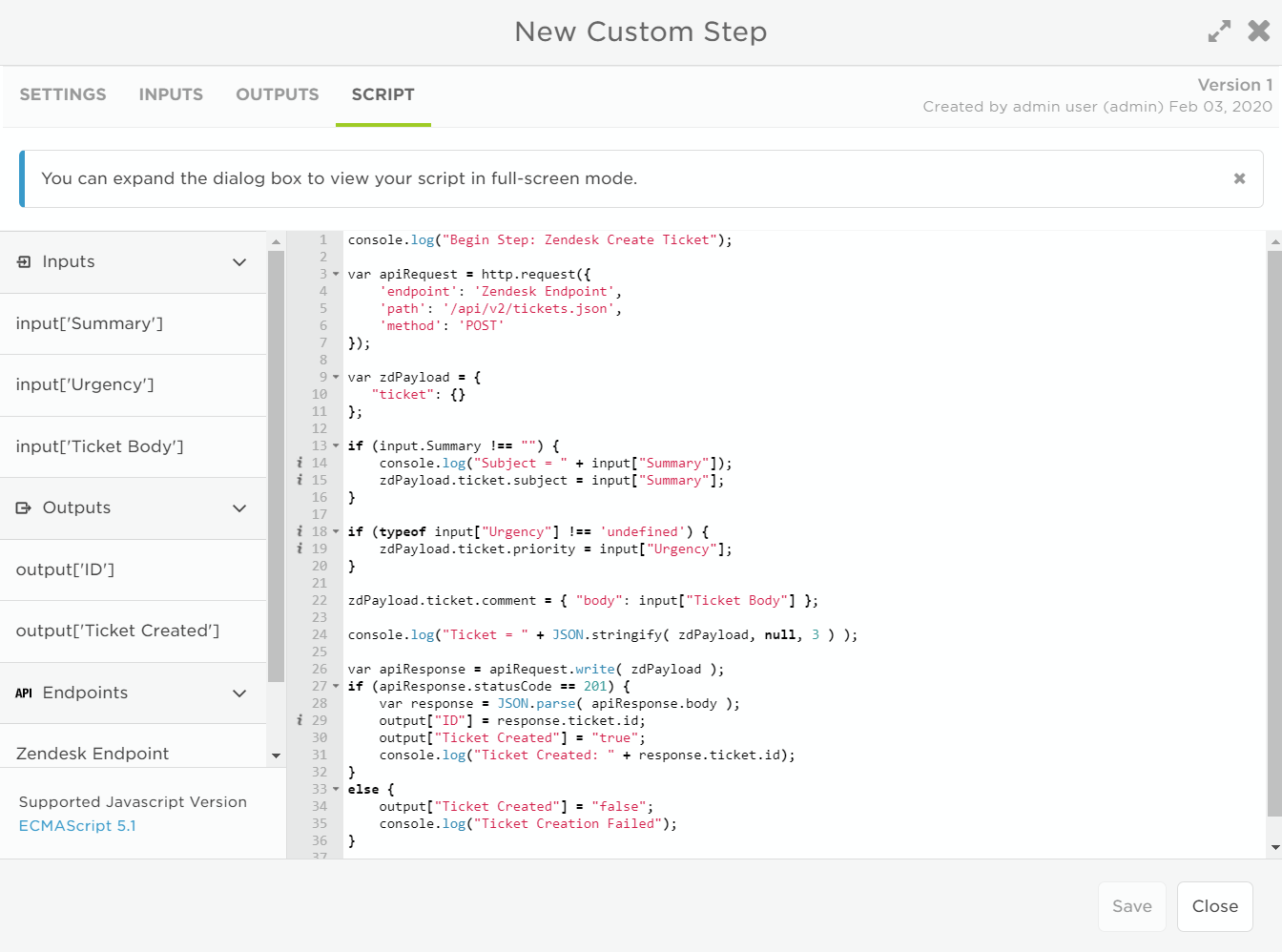The height and width of the screenshot is (952, 1282).
Task: Click the Close button
Action: tap(1215, 906)
